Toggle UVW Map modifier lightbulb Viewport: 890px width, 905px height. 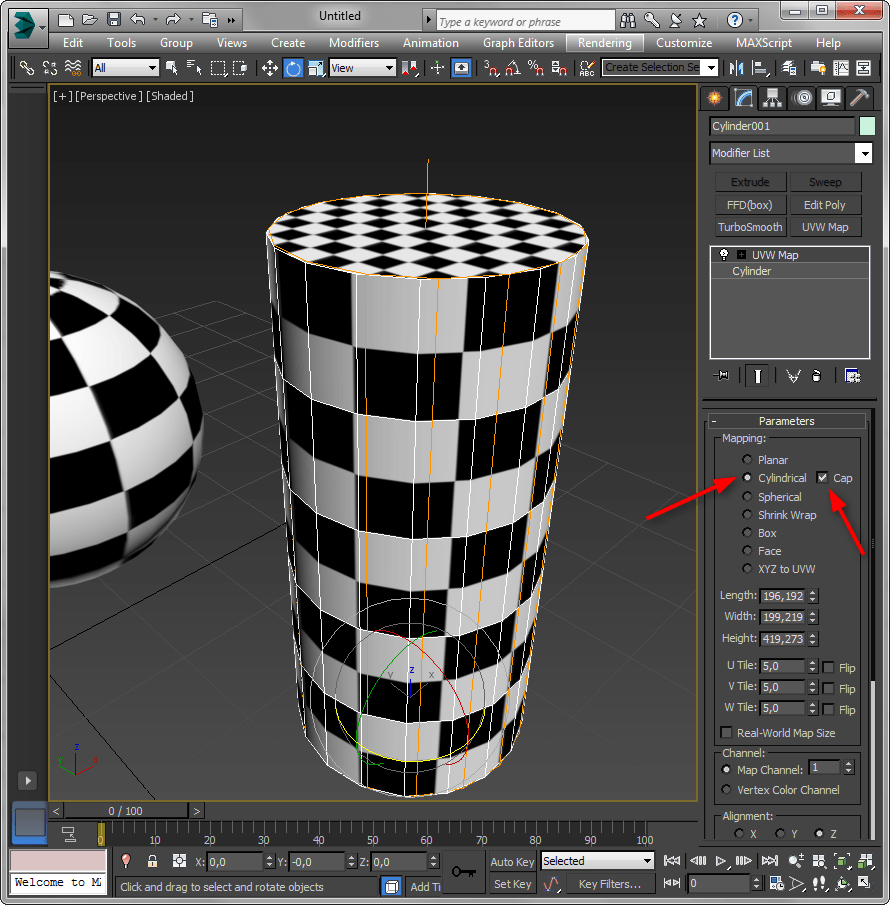click(x=723, y=255)
